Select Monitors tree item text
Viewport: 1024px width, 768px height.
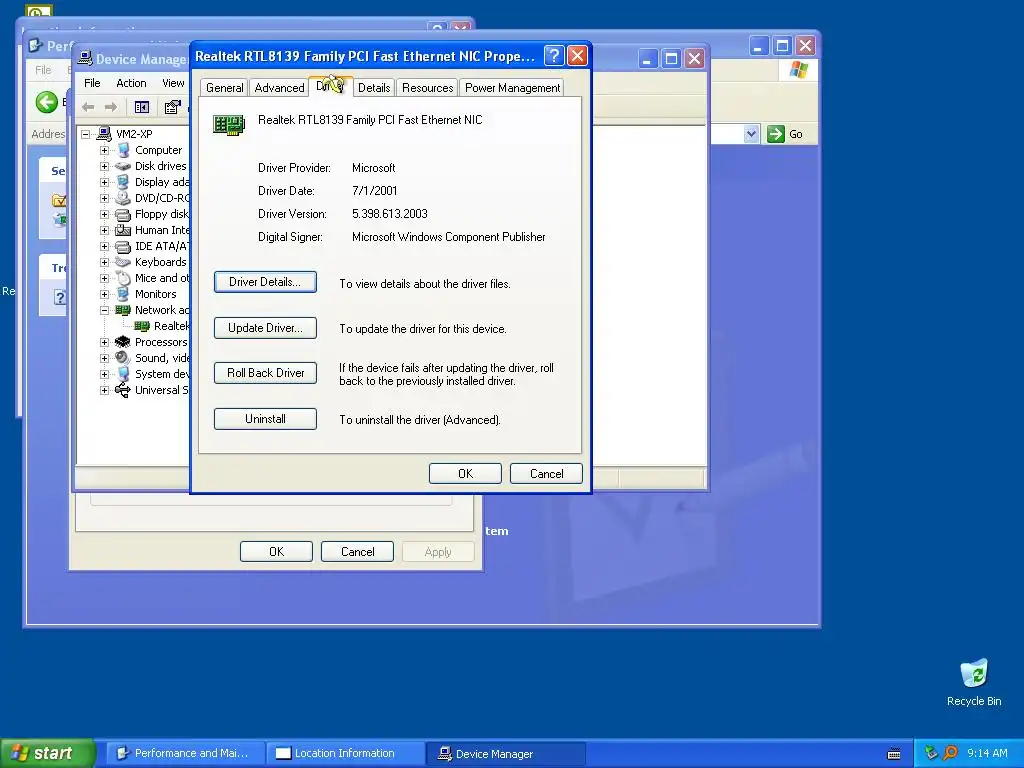pos(155,294)
